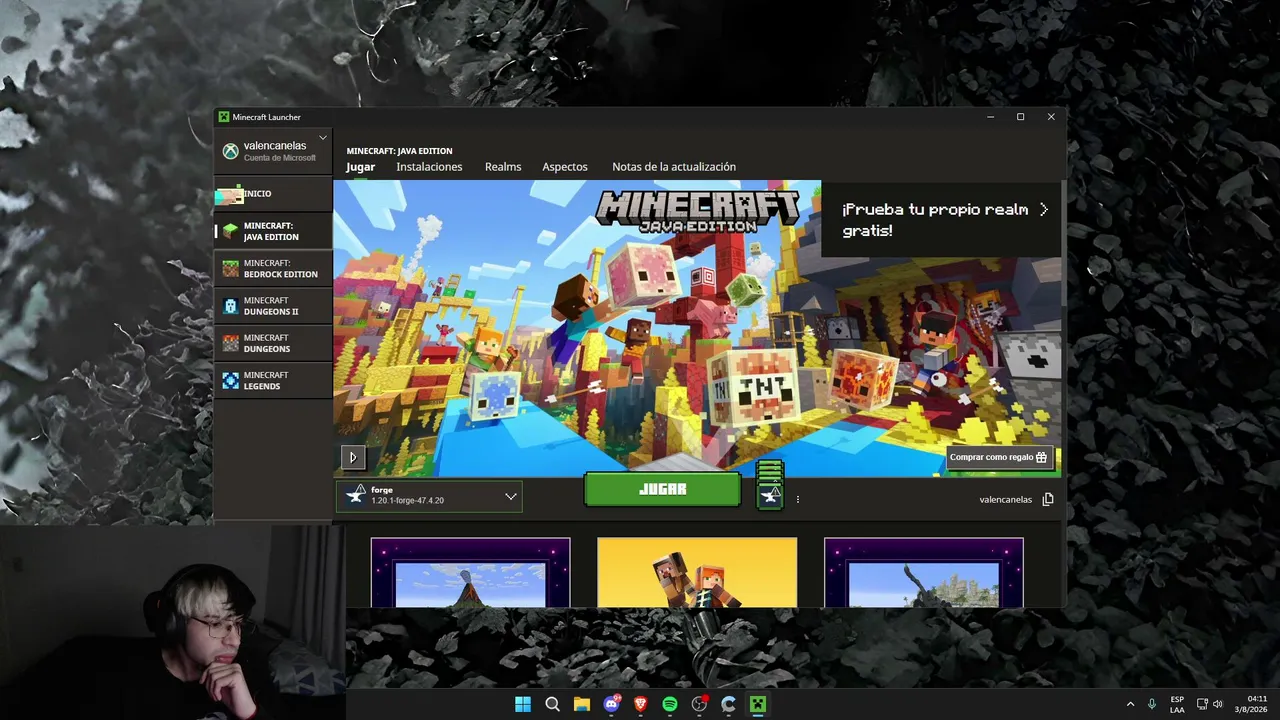Screen dimensions: 1280x720
Task: Open Spotify from the taskbar
Action: click(x=670, y=704)
